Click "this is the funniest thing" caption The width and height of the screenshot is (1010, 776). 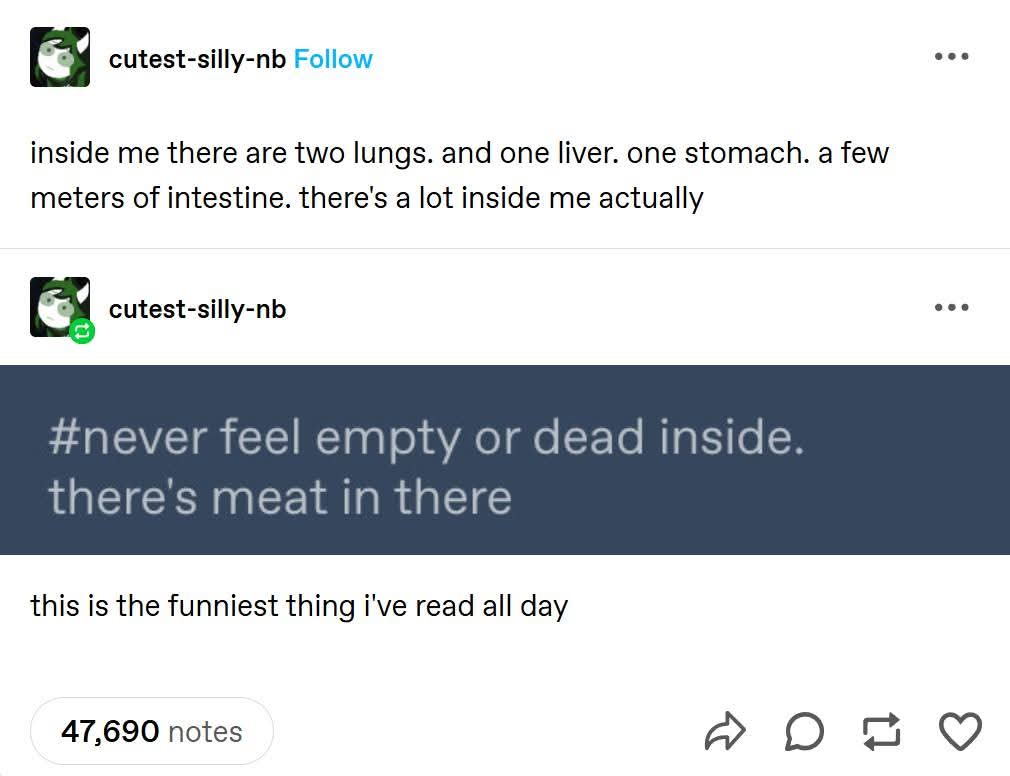[299, 606]
